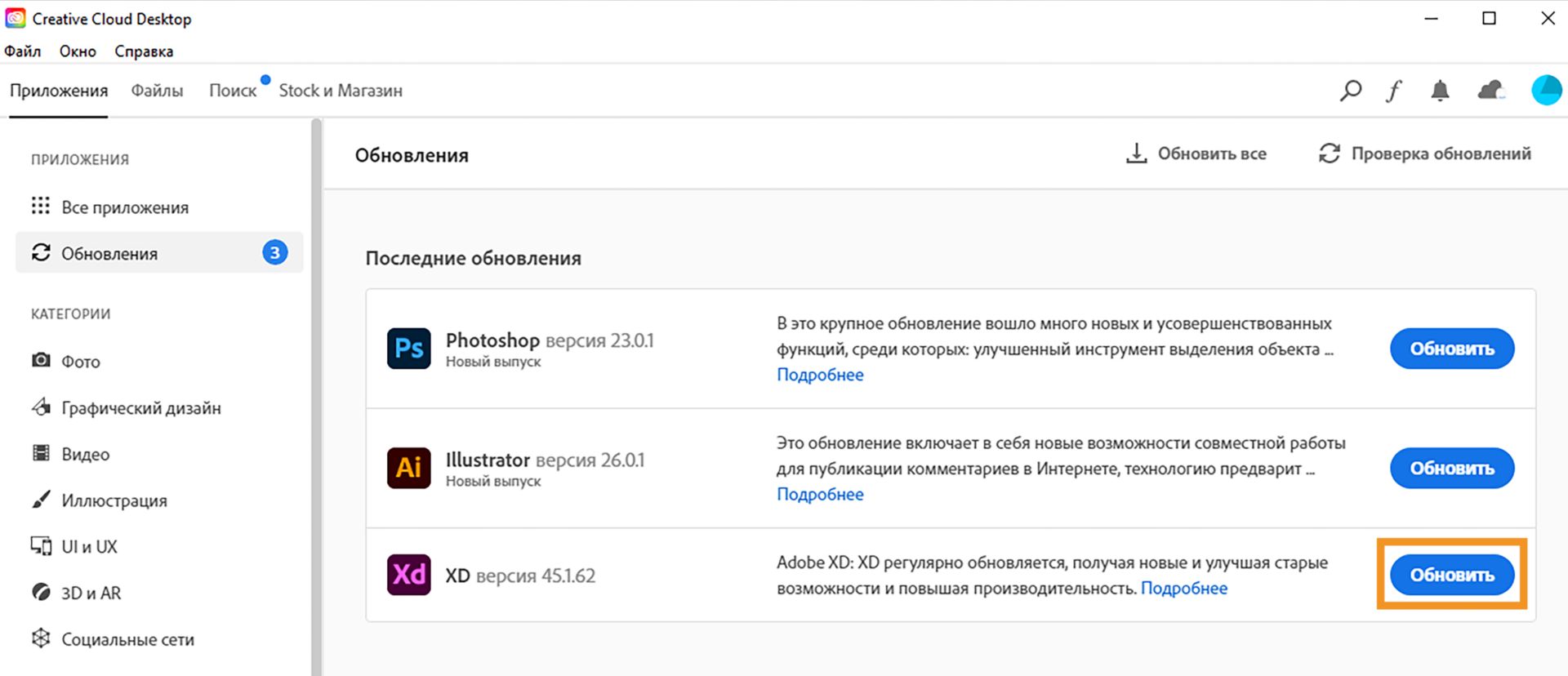Click the Creative Cloud logo in title bar

[16, 18]
